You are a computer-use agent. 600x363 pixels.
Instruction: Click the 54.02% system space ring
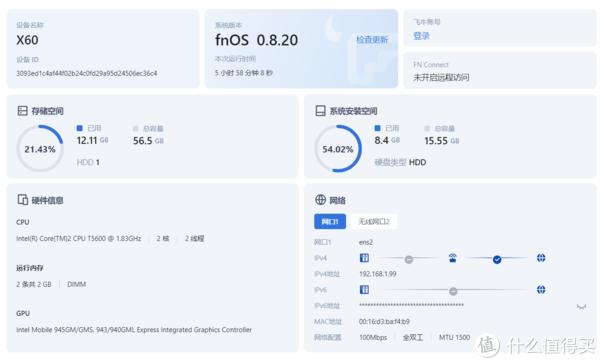(338, 149)
